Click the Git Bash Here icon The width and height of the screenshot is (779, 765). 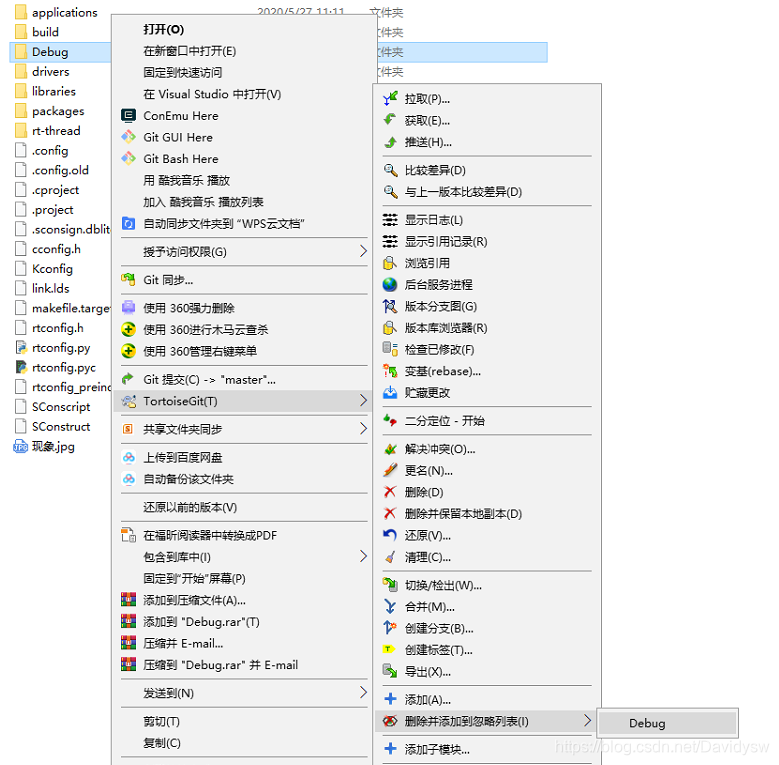(x=129, y=158)
